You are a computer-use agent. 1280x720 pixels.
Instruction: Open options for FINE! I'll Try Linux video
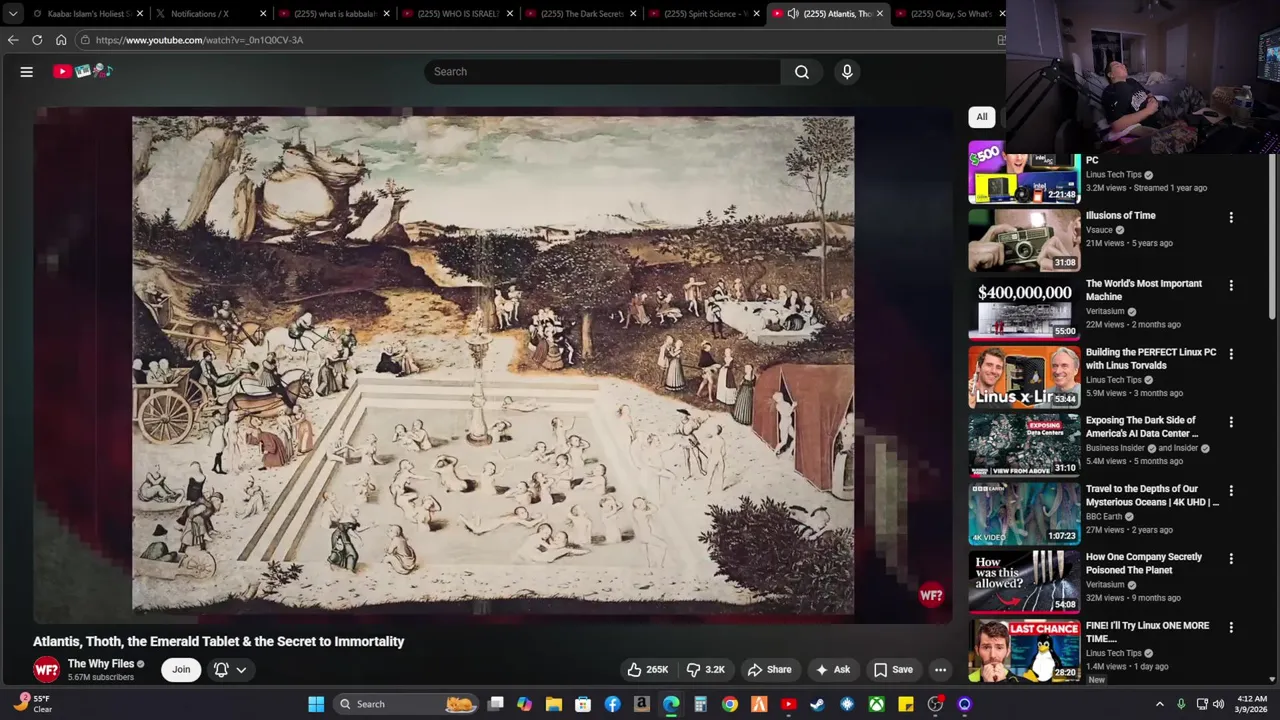(x=1231, y=627)
